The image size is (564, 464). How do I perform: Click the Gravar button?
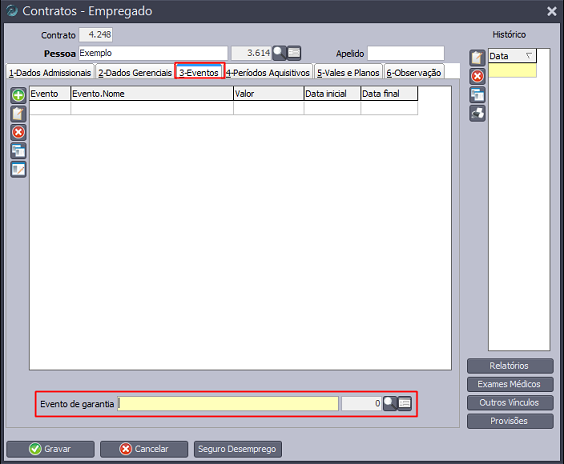click(50, 449)
